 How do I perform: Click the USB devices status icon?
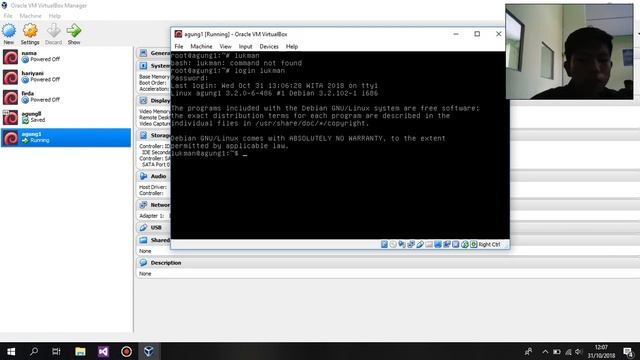click(x=420, y=244)
